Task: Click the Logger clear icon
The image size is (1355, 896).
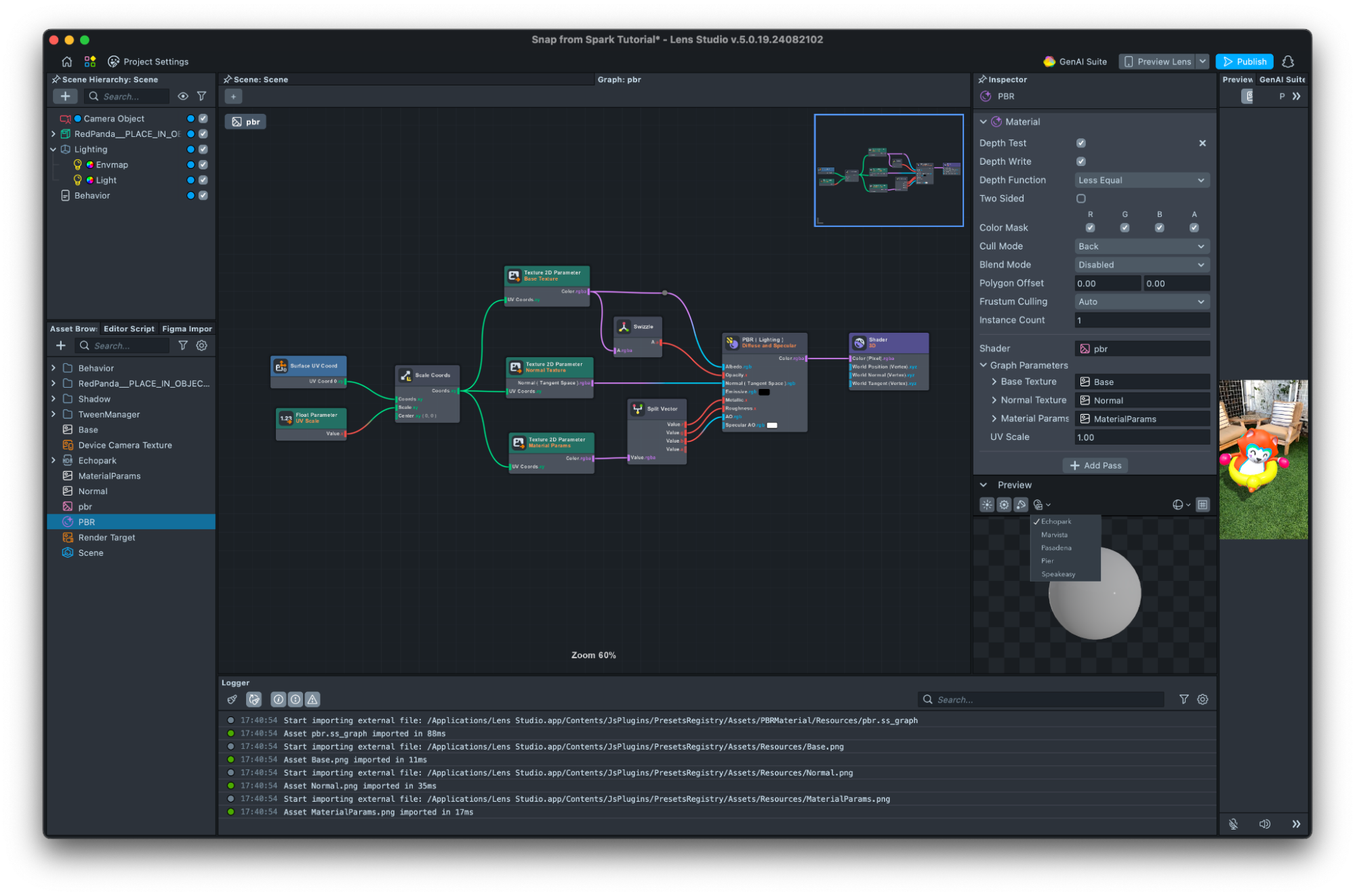Action: [x=232, y=699]
